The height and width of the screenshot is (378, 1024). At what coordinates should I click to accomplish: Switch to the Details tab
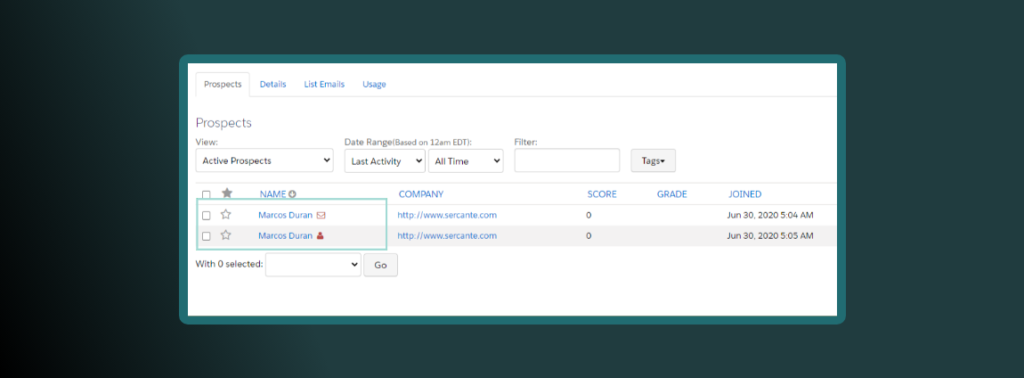[273, 84]
